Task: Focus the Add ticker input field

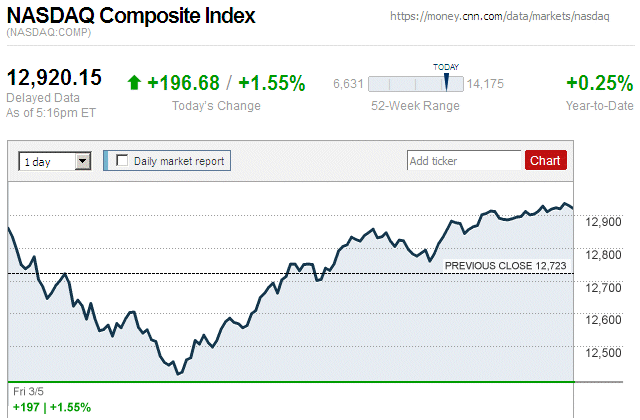Action: pyautogui.click(x=464, y=160)
